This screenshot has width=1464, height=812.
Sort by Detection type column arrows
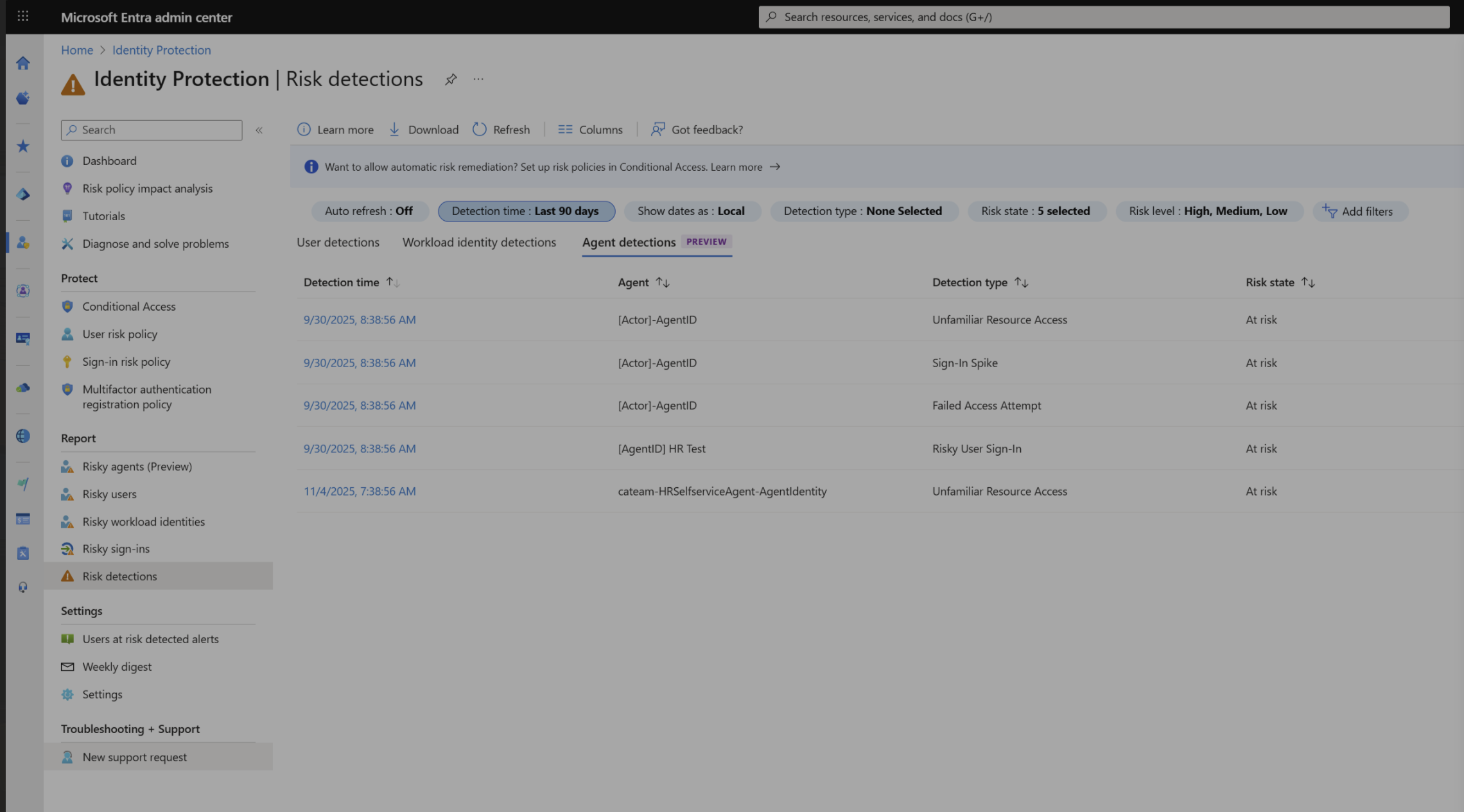[1021, 282]
